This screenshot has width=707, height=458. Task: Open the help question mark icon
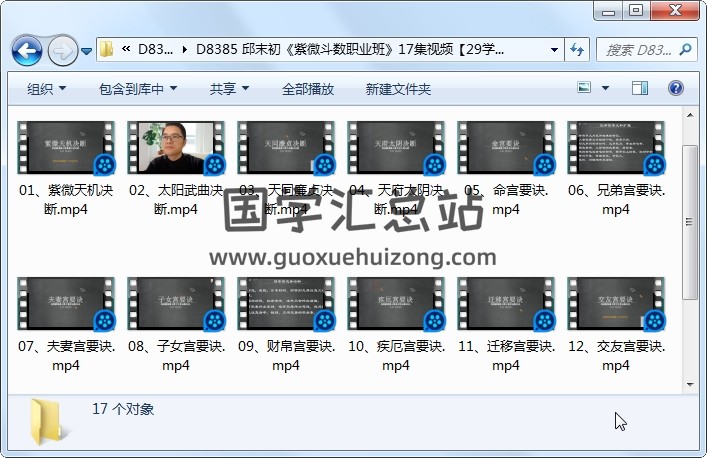coord(676,89)
